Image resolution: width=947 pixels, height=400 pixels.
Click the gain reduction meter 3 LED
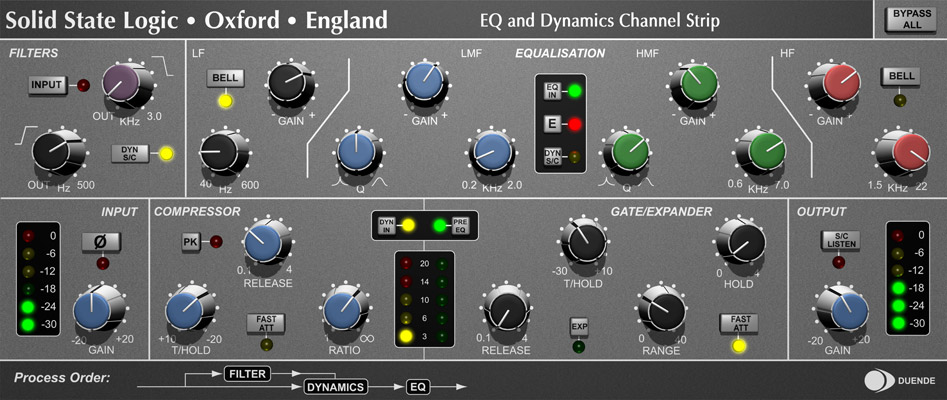(405, 337)
